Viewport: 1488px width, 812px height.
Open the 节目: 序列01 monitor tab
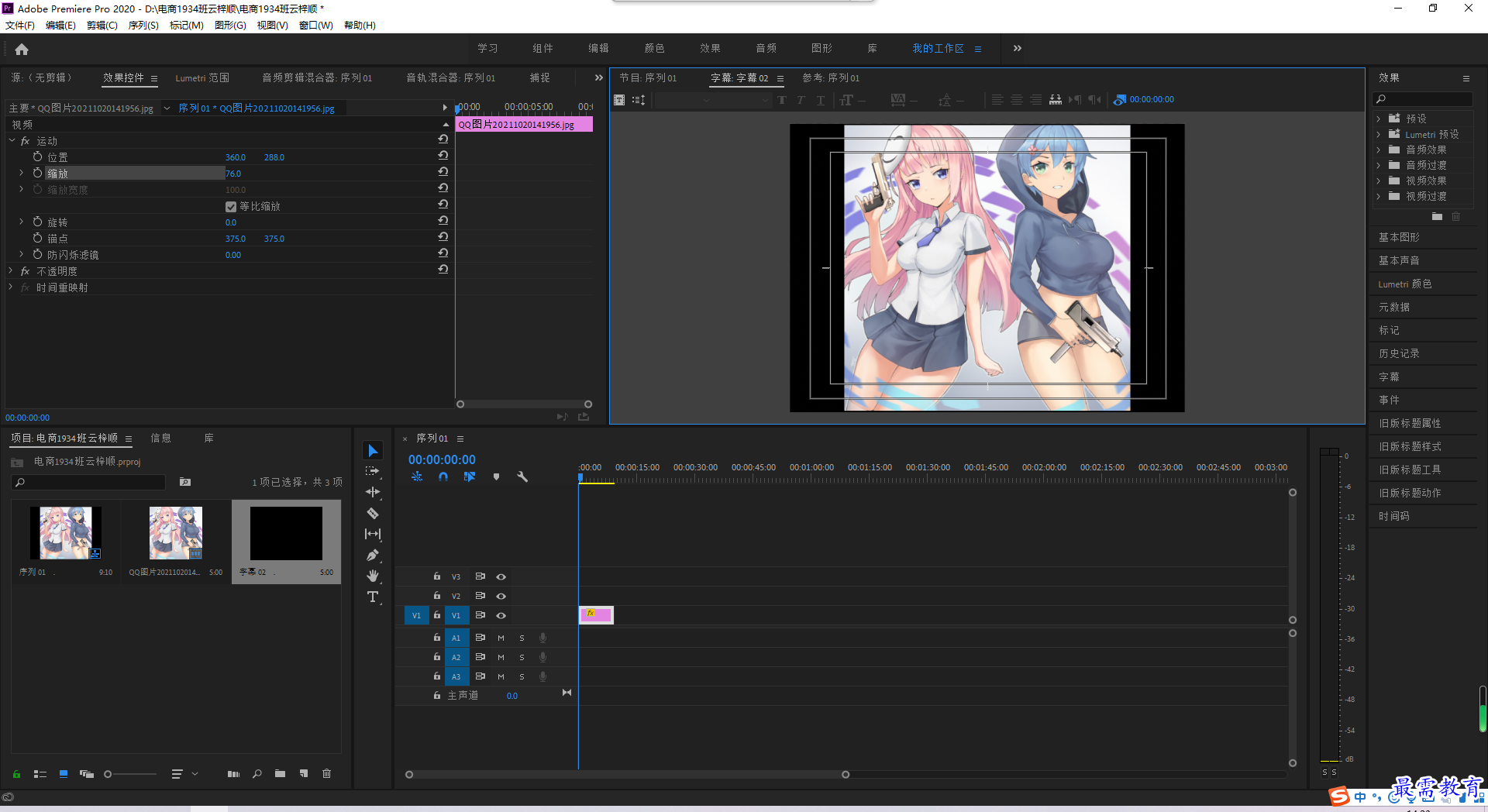click(648, 78)
